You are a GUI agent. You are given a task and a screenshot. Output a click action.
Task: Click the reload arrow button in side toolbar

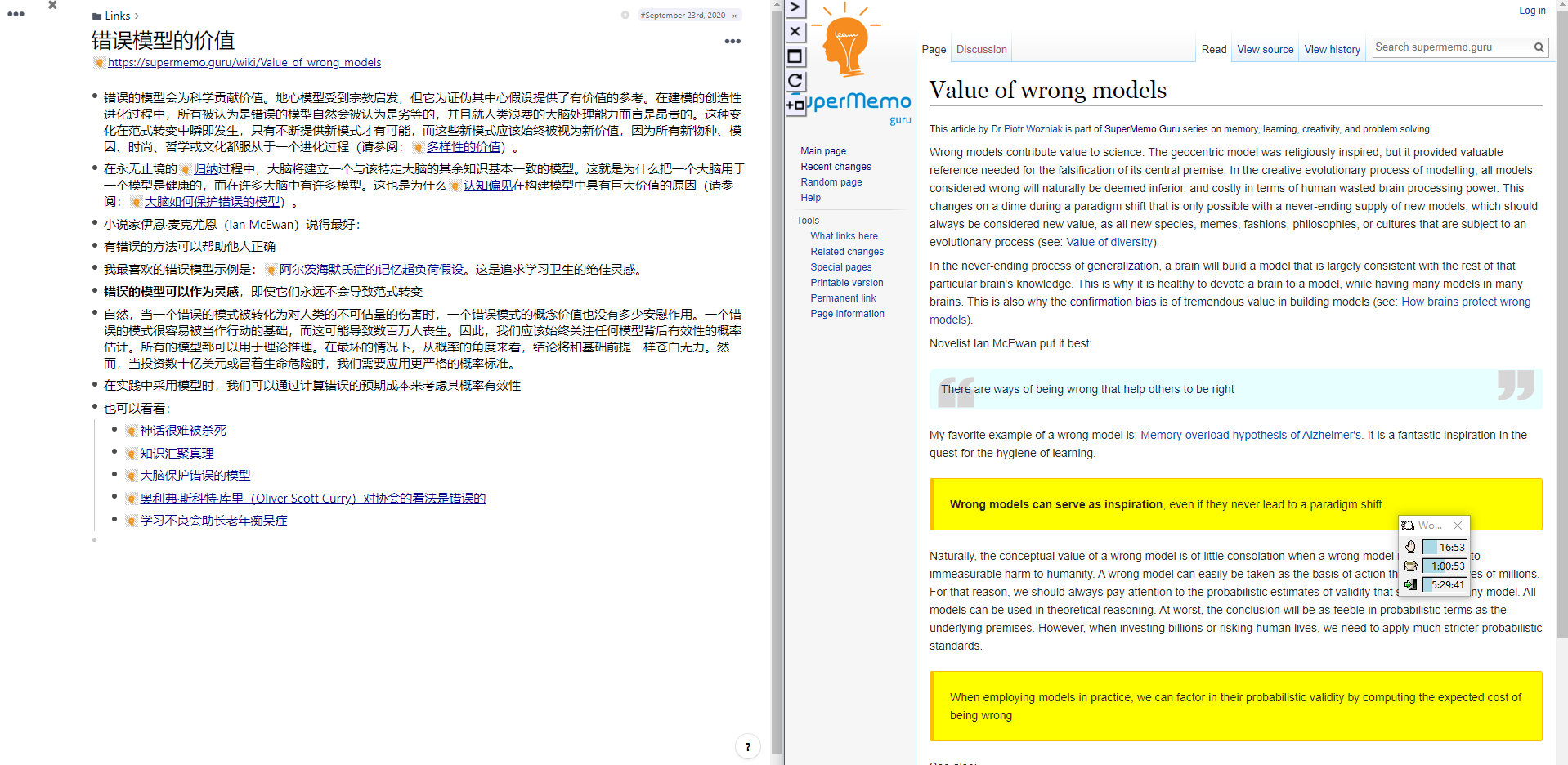tap(795, 81)
